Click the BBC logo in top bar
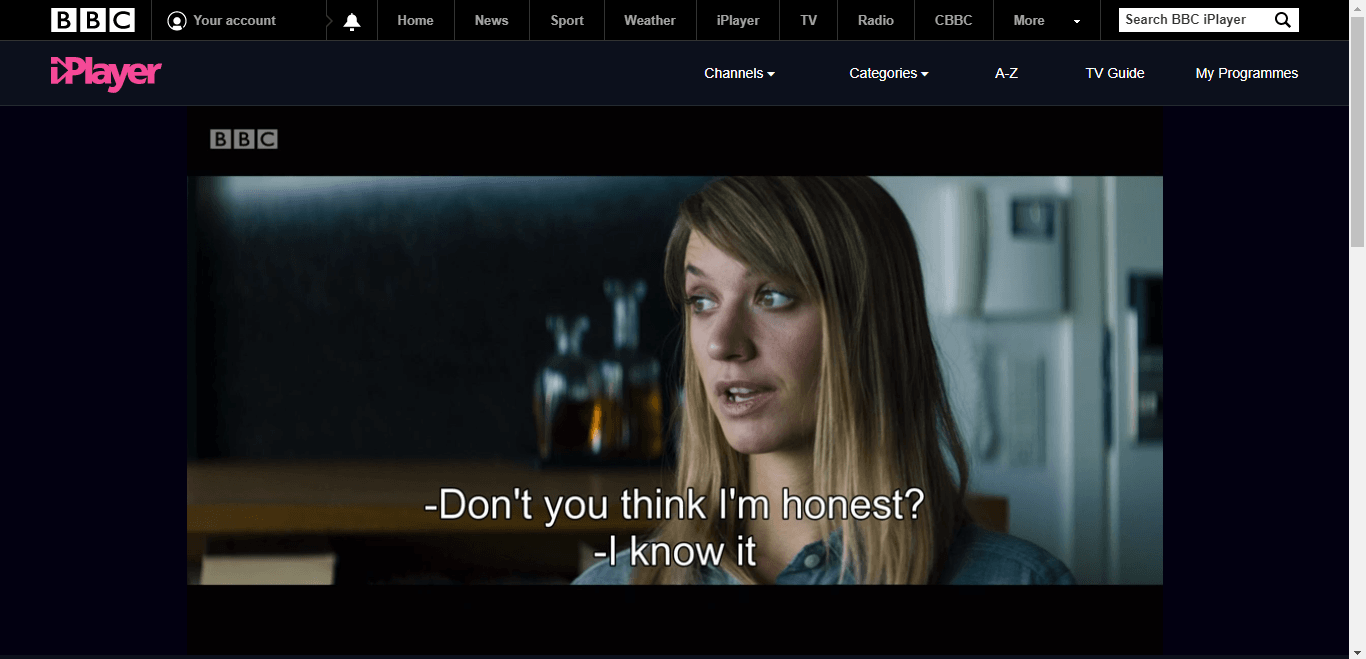 [93, 20]
